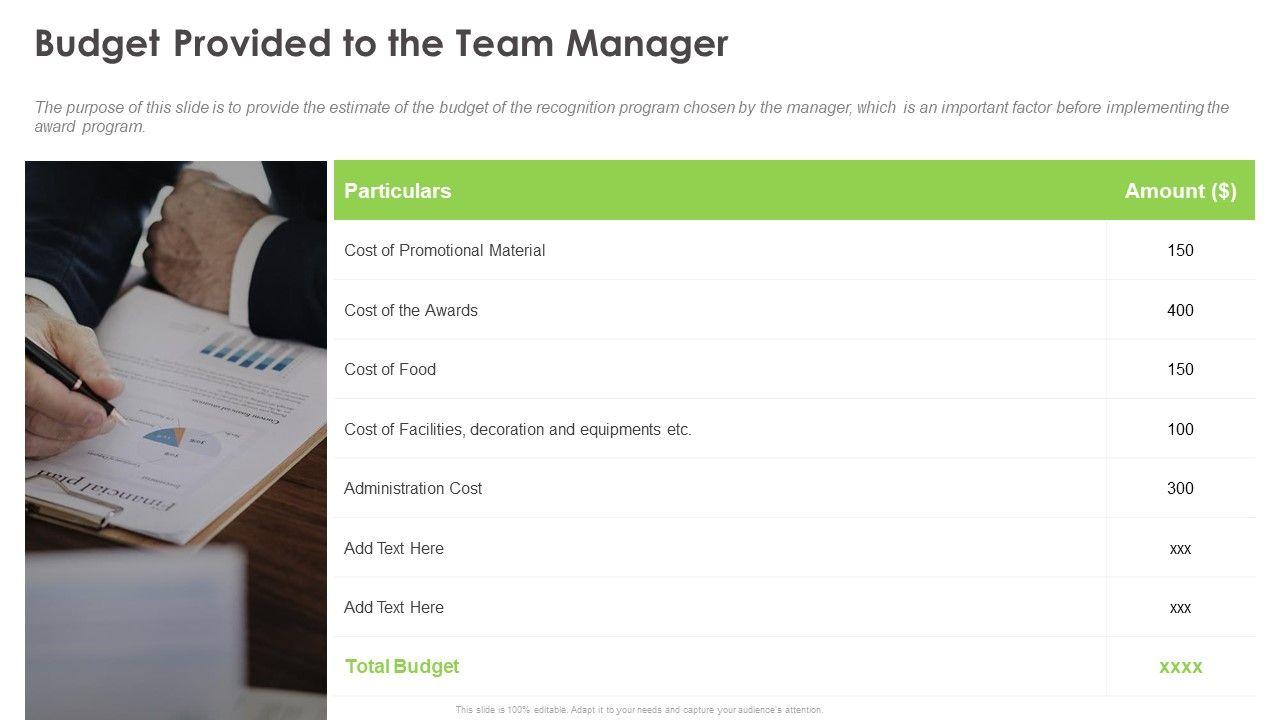Click the Promotional Material amount 150
This screenshot has height=720, width=1280.
1180,250
